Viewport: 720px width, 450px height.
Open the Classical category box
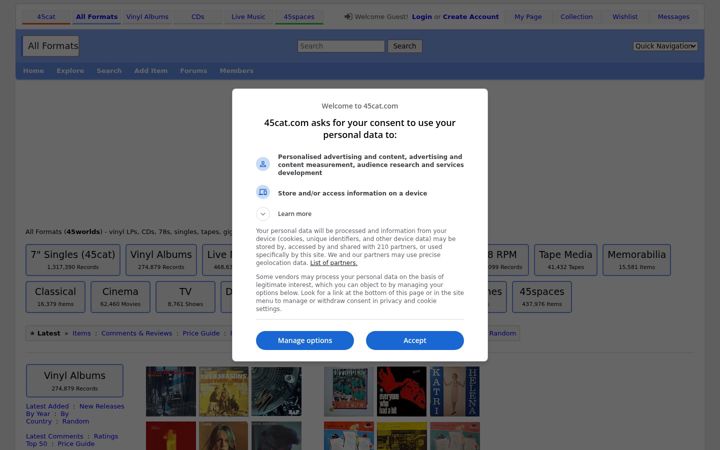pyautogui.click(x=56, y=297)
